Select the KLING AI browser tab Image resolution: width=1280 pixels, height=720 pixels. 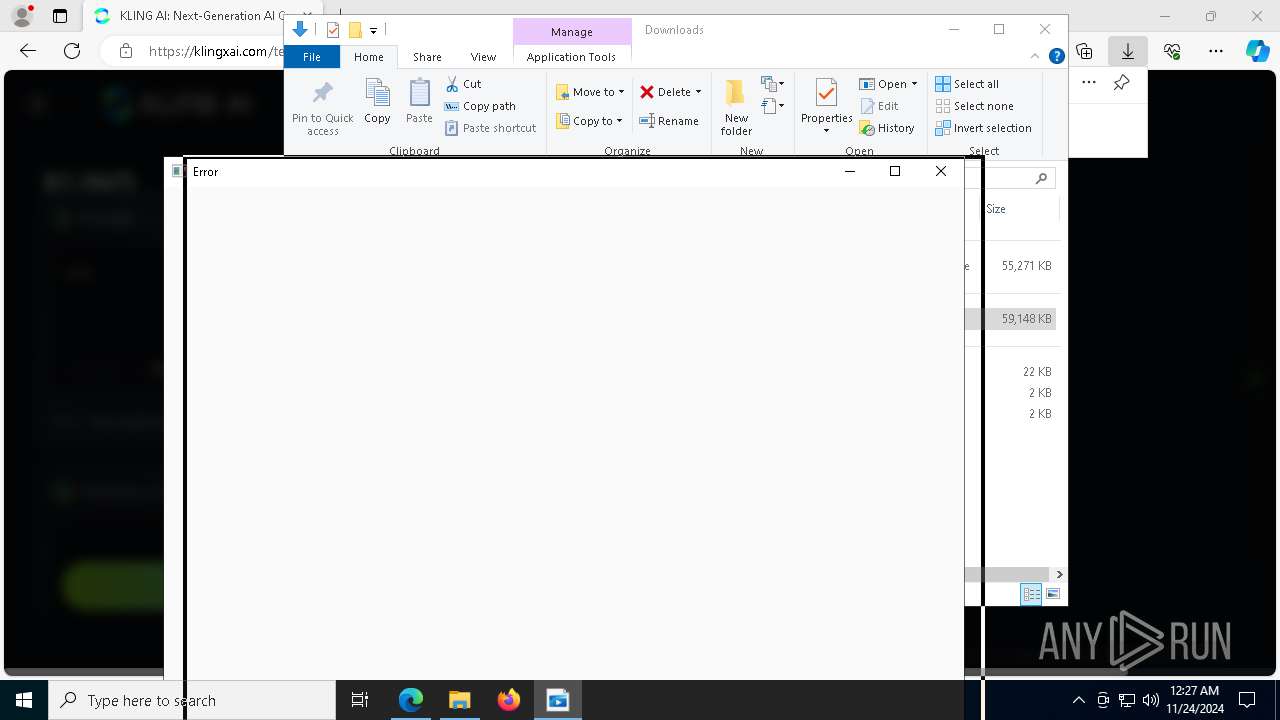point(201,16)
